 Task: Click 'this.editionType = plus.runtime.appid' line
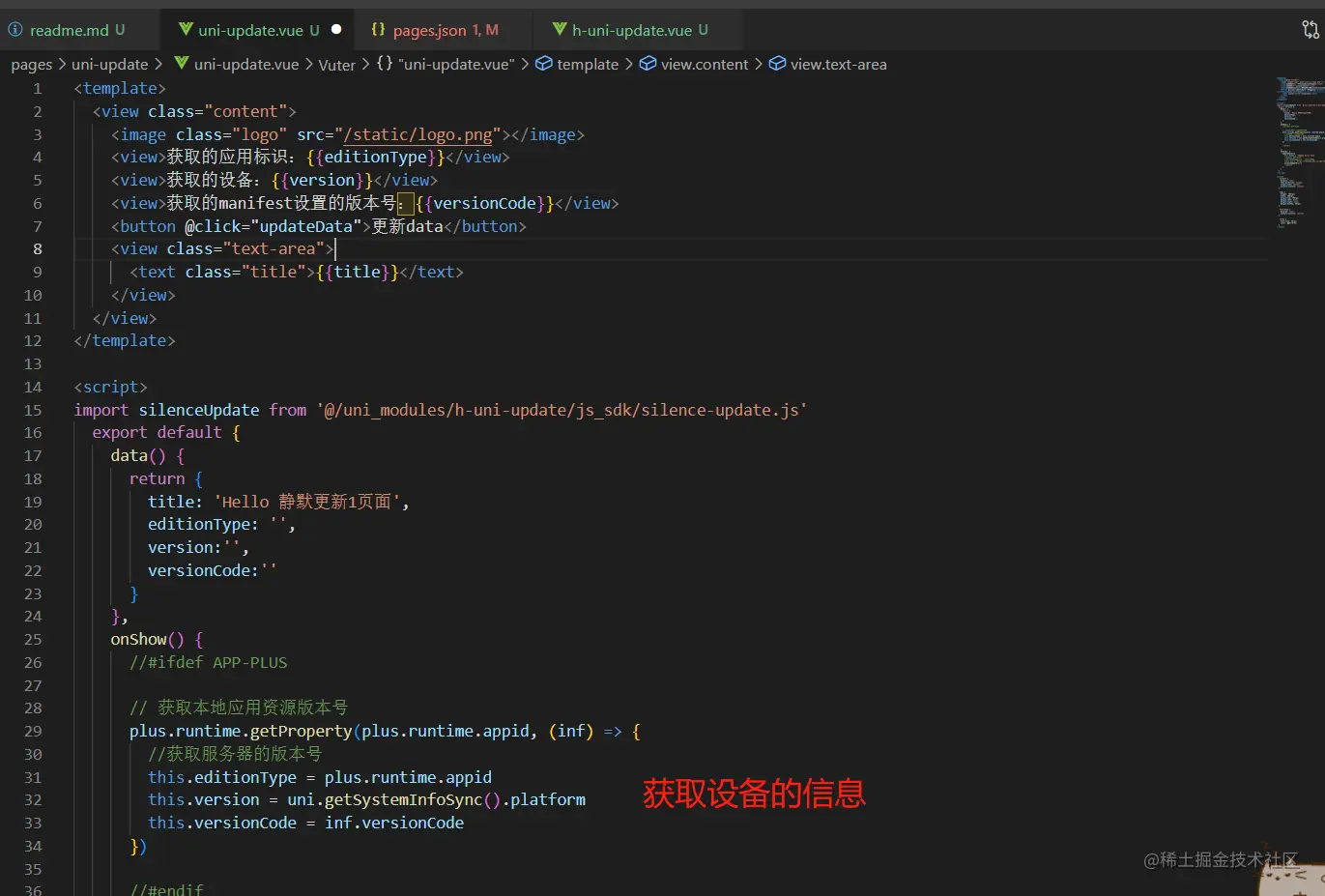pyautogui.click(x=320, y=777)
